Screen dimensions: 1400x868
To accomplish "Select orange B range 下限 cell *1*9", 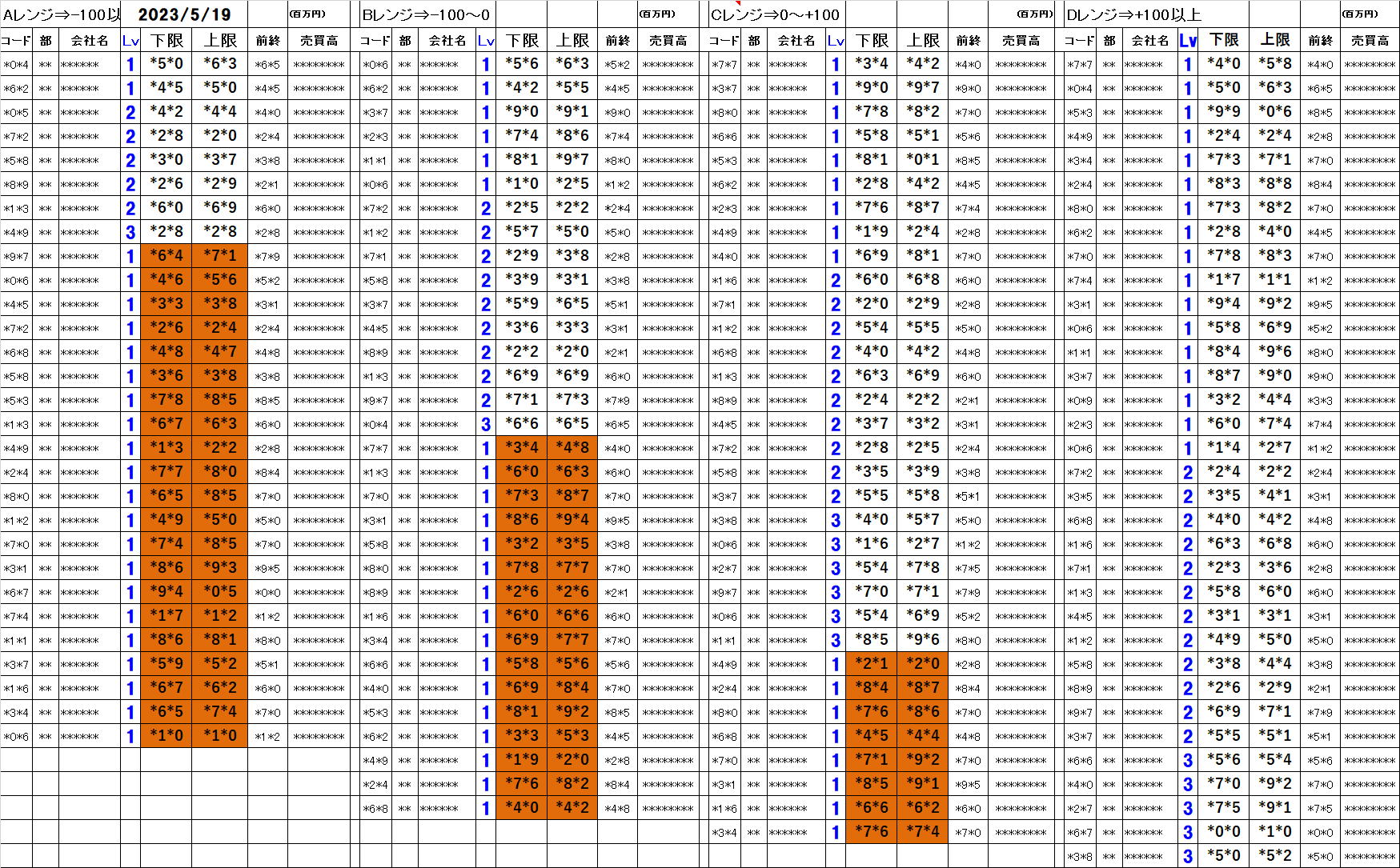I will coord(522,760).
